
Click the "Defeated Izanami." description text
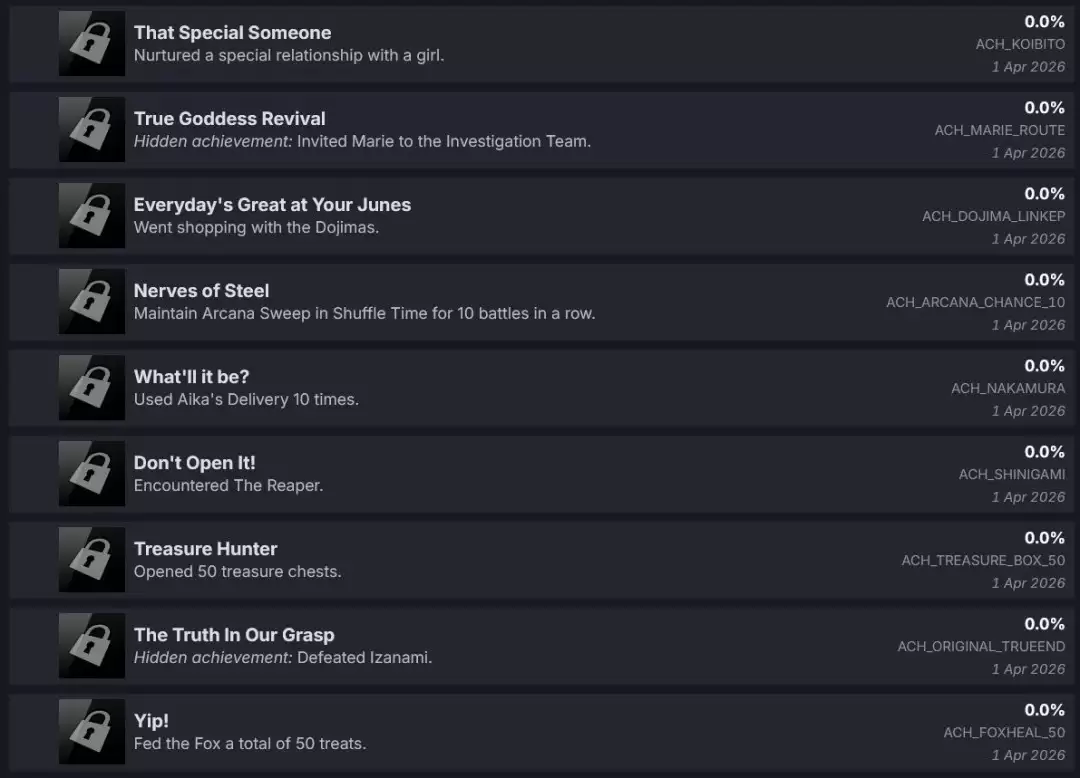[x=364, y=658]
